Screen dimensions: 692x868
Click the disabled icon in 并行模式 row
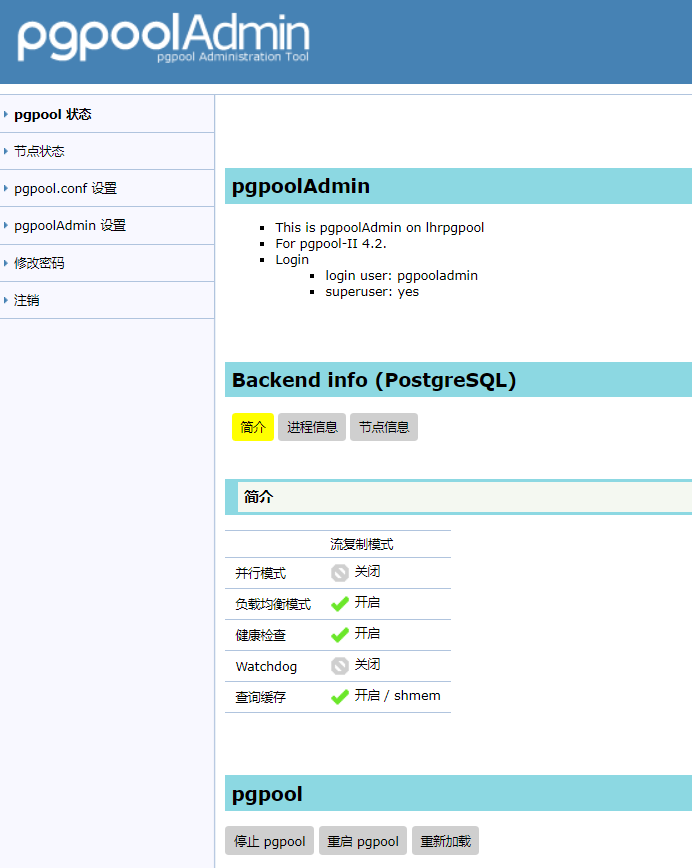point(340,573)
